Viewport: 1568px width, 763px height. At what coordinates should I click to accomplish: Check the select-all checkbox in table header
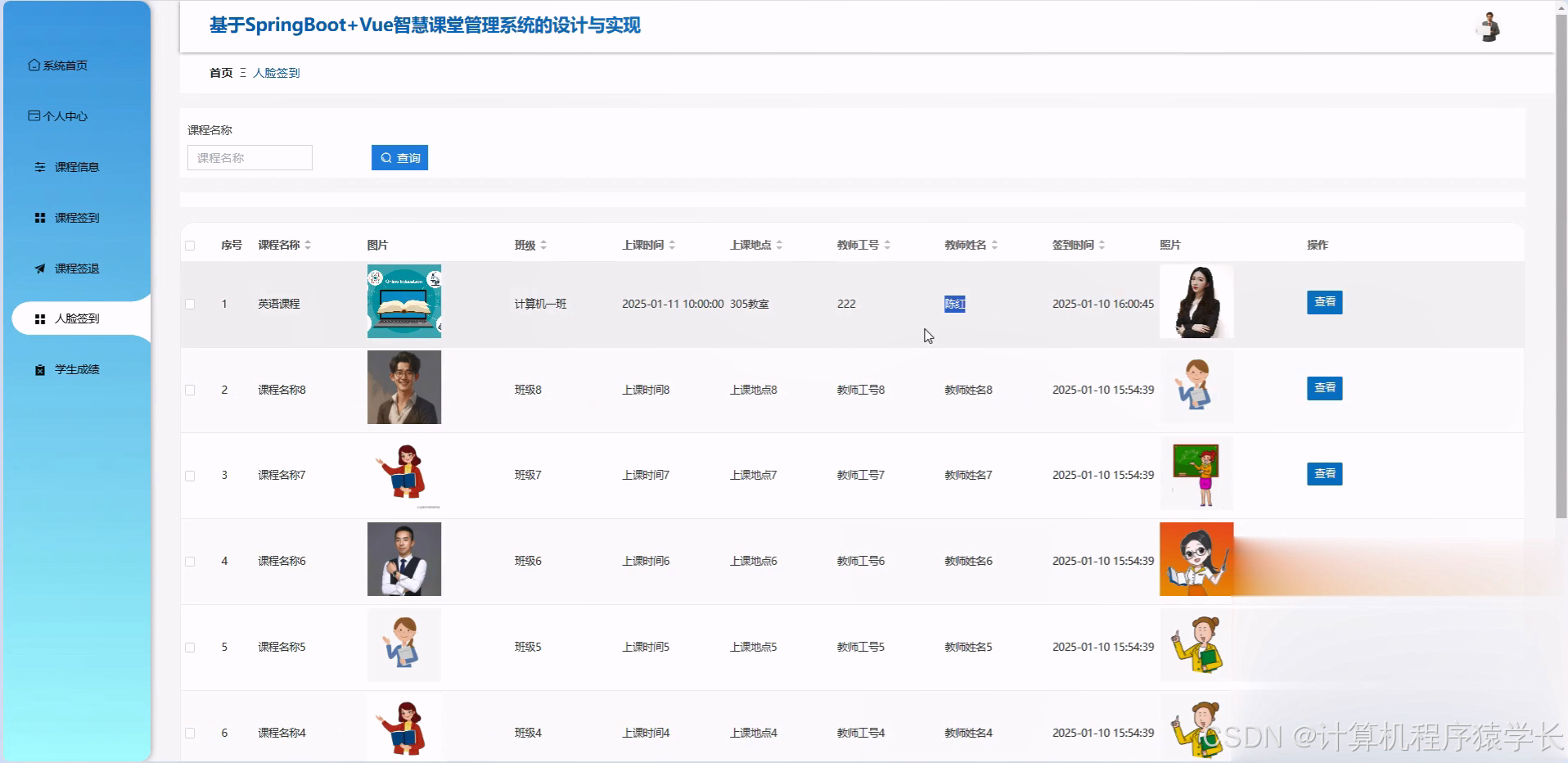click(x=190, y=245)
